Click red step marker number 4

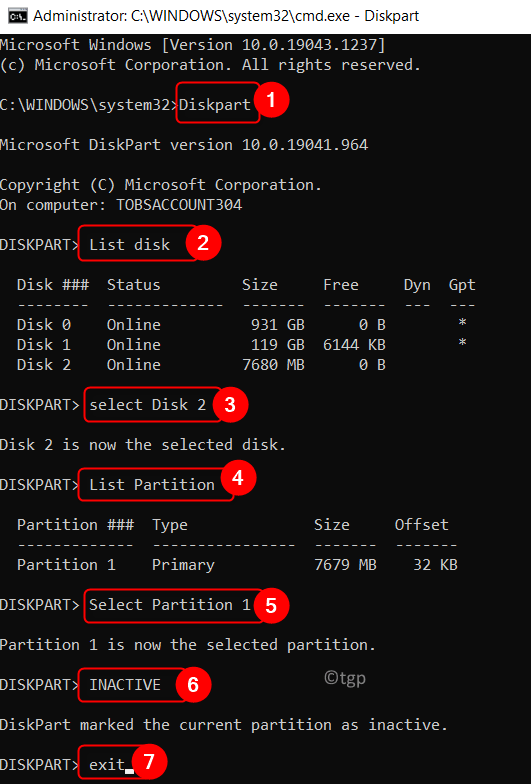coord(238,478)
